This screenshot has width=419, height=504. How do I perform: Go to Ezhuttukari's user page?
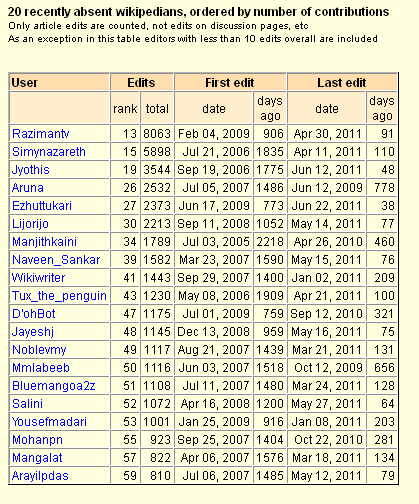click(42, 206)
